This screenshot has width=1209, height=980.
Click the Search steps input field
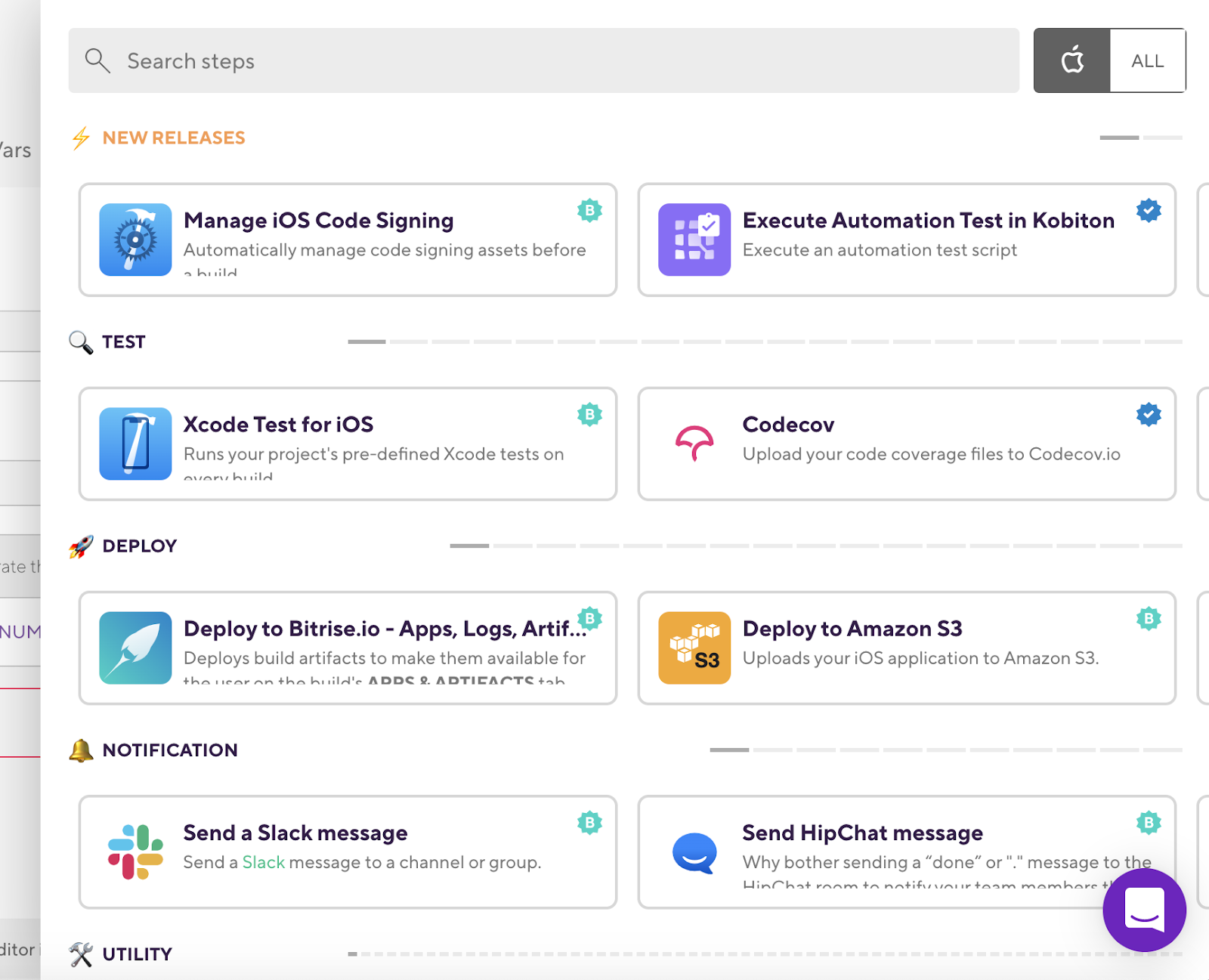tap(543, 60)
